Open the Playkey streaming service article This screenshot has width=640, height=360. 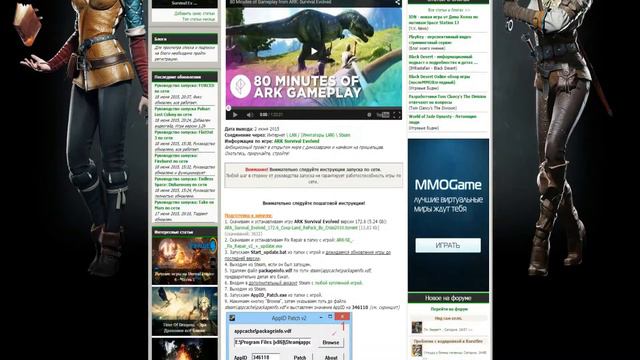[440, 40]
